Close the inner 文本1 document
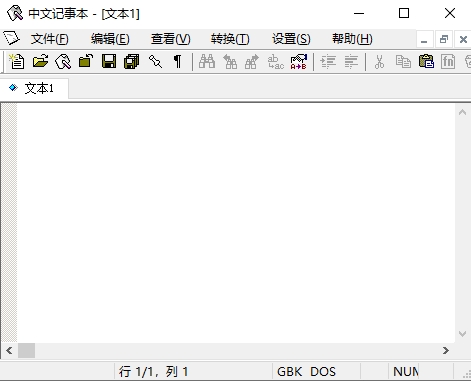This screenshot has height=381, width=471. click(463, 39)
